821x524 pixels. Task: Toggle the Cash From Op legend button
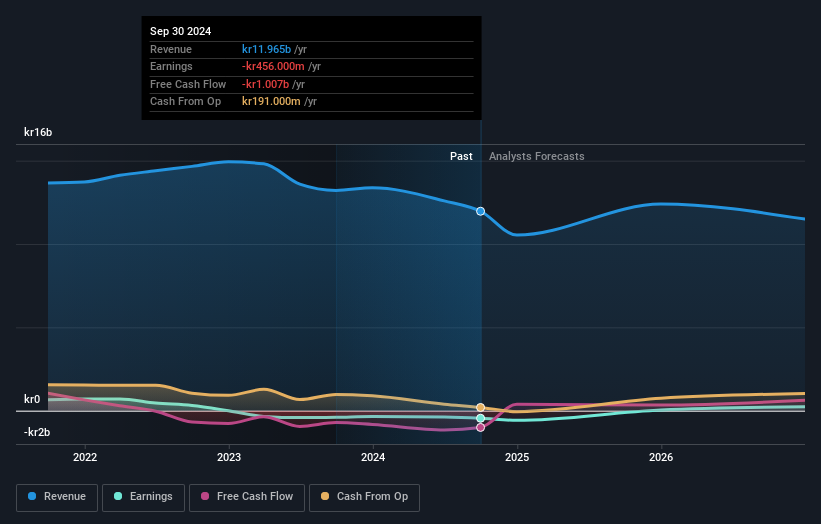(x=364, y=497)
